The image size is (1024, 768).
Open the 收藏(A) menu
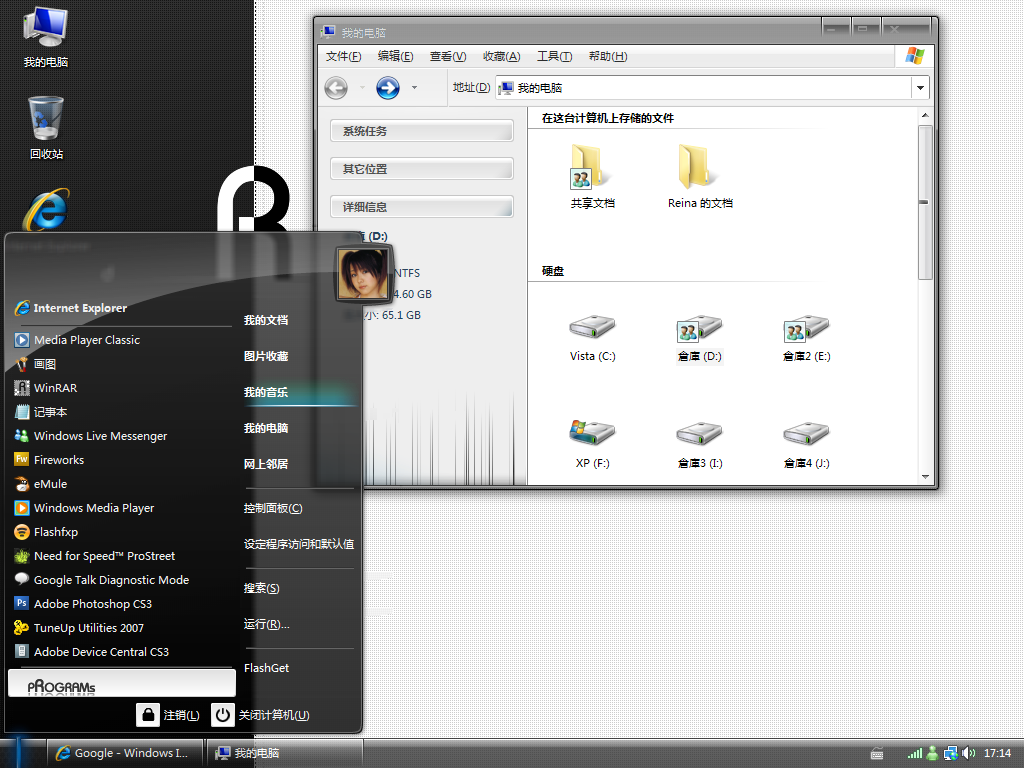coord(502,56)
